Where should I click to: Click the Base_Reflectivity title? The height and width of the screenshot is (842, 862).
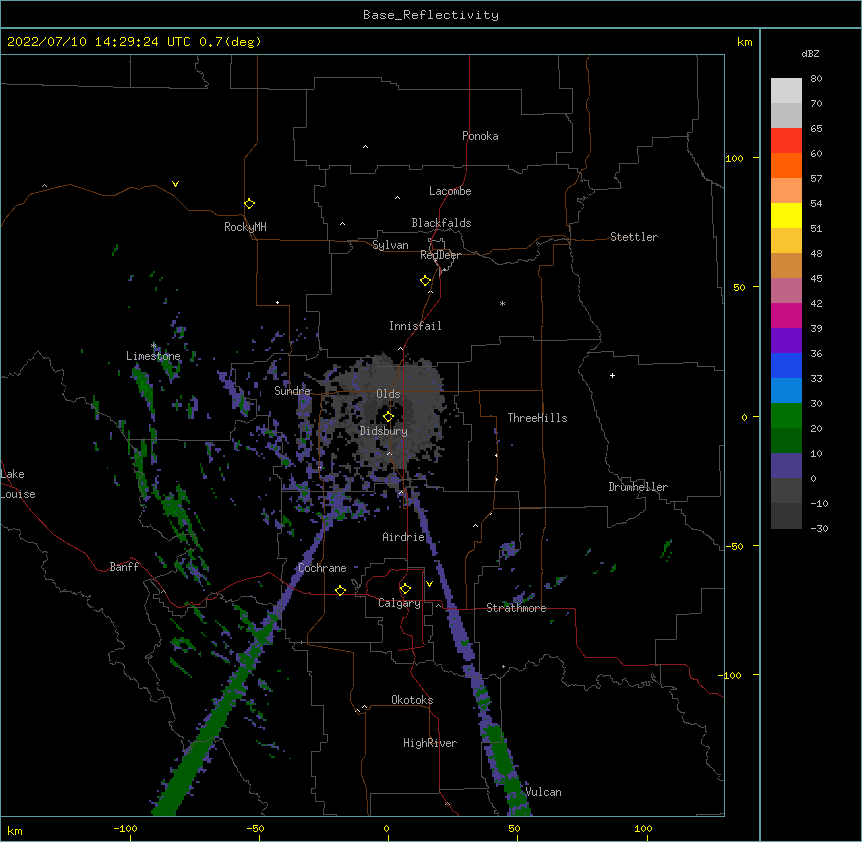431,15
